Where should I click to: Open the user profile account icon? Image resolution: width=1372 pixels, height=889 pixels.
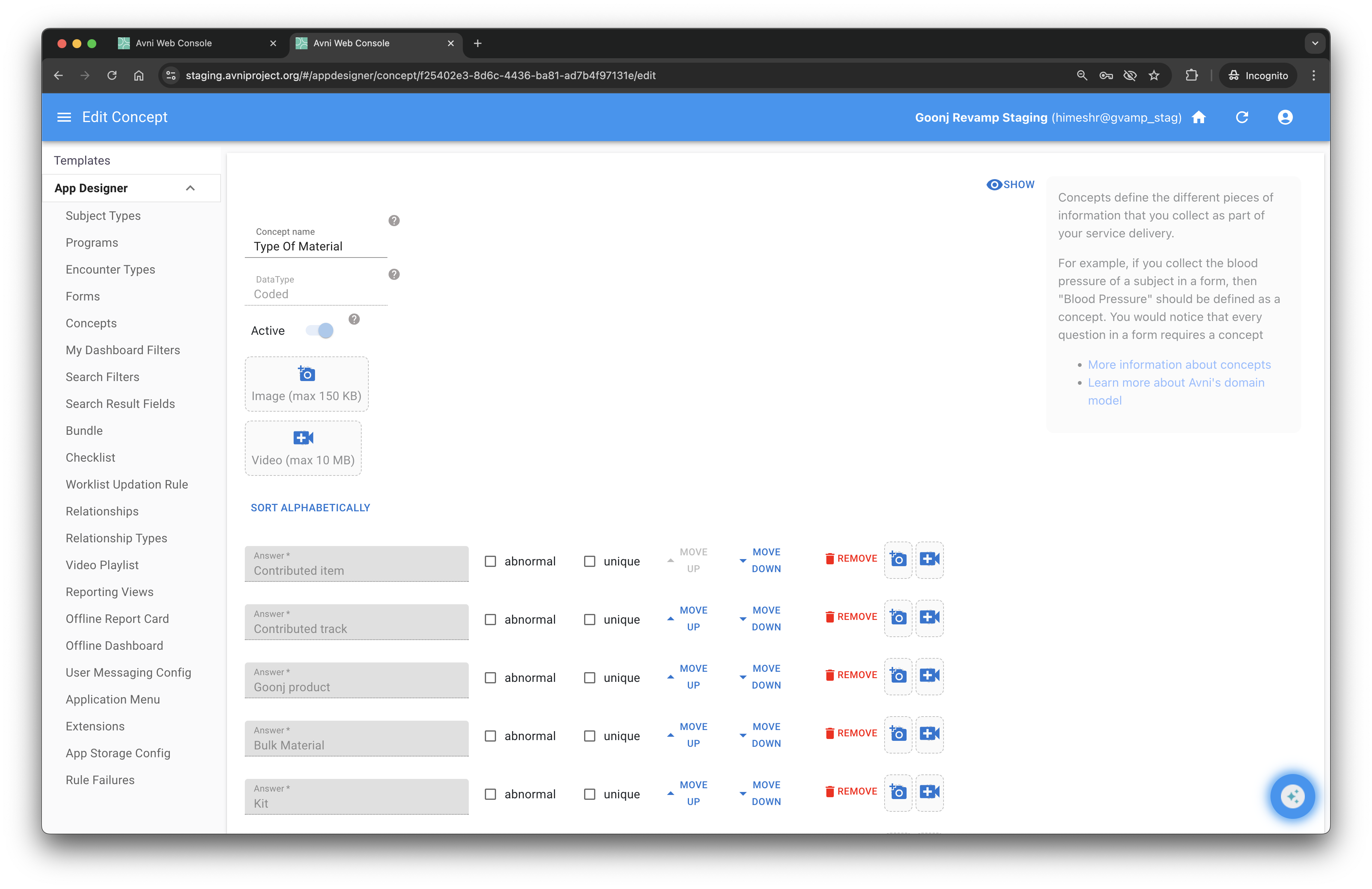pyautogui.click(x=1285, y=118)
